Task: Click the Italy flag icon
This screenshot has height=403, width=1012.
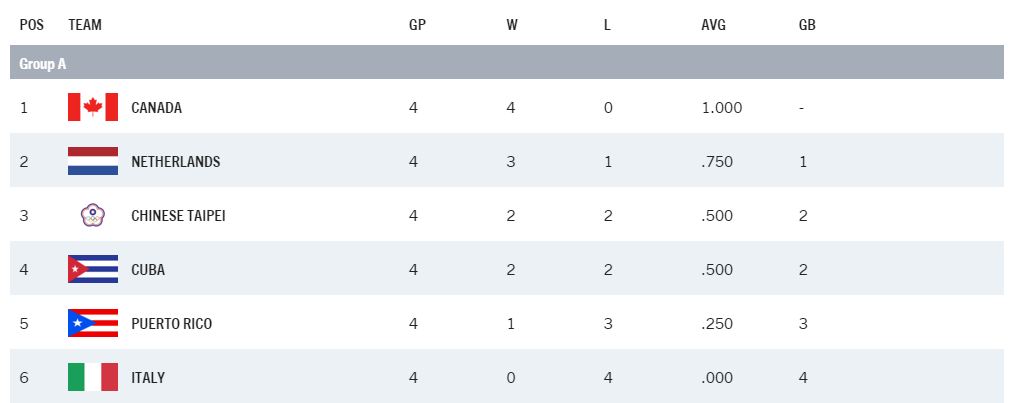Action: pos(93,377)
